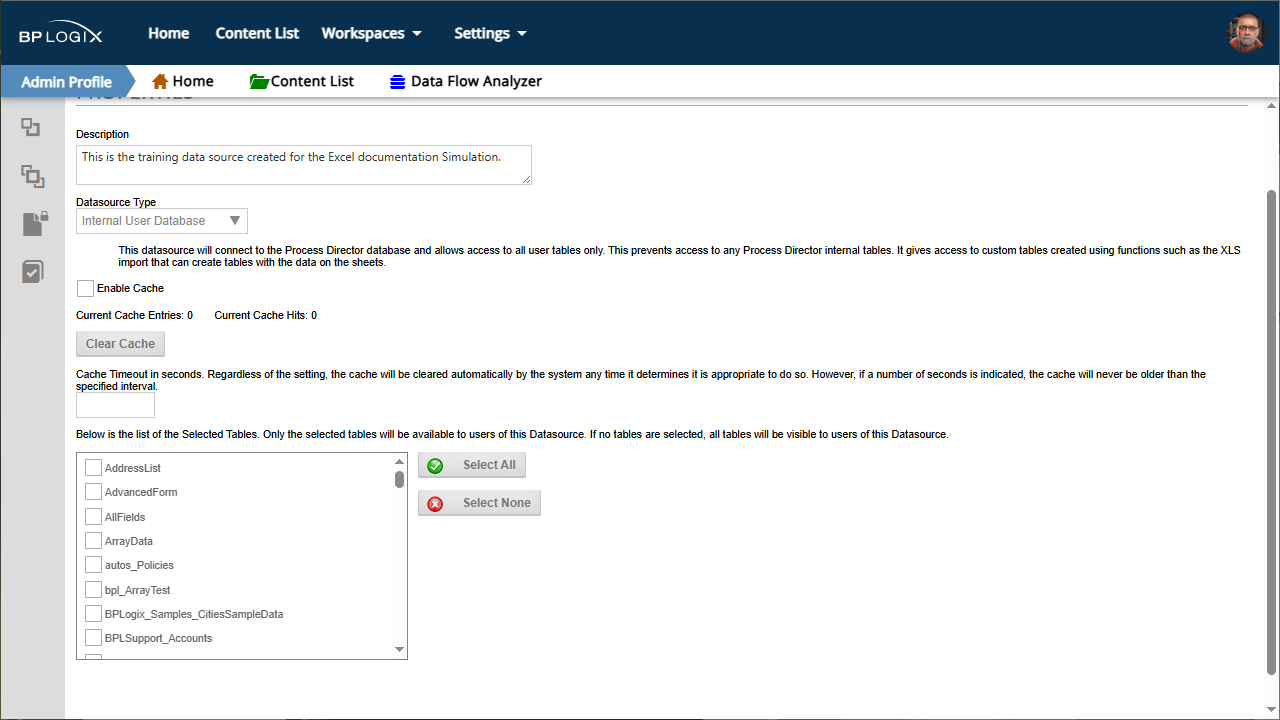Click the Select None button
The height and width of the screenshot is (720, 1280).
[x=479, y=503]
